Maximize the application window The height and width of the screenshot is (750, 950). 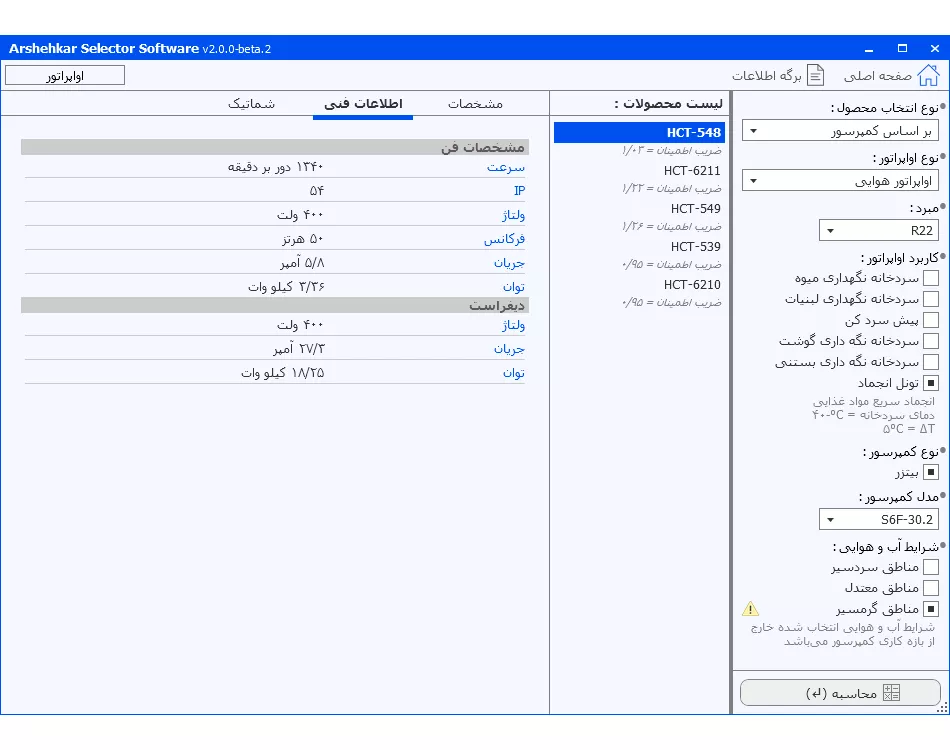pos(902,48)
